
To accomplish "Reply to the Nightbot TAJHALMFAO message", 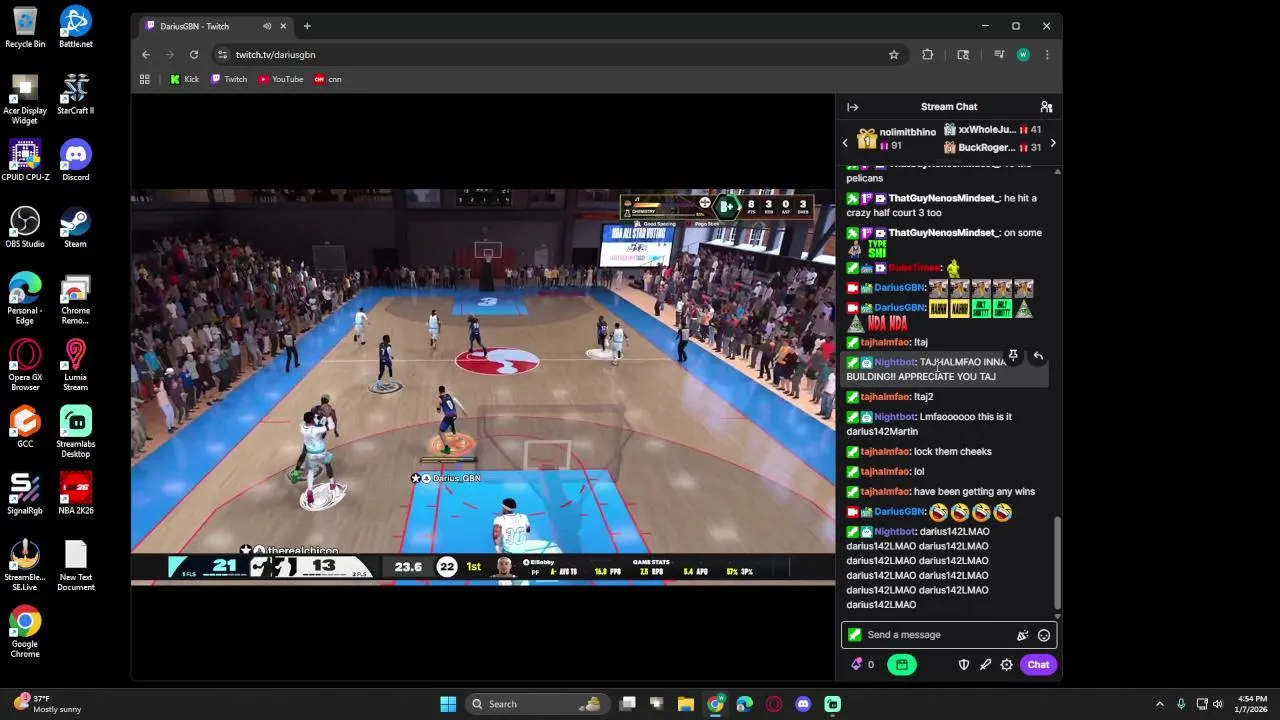I will [1038, 356].
